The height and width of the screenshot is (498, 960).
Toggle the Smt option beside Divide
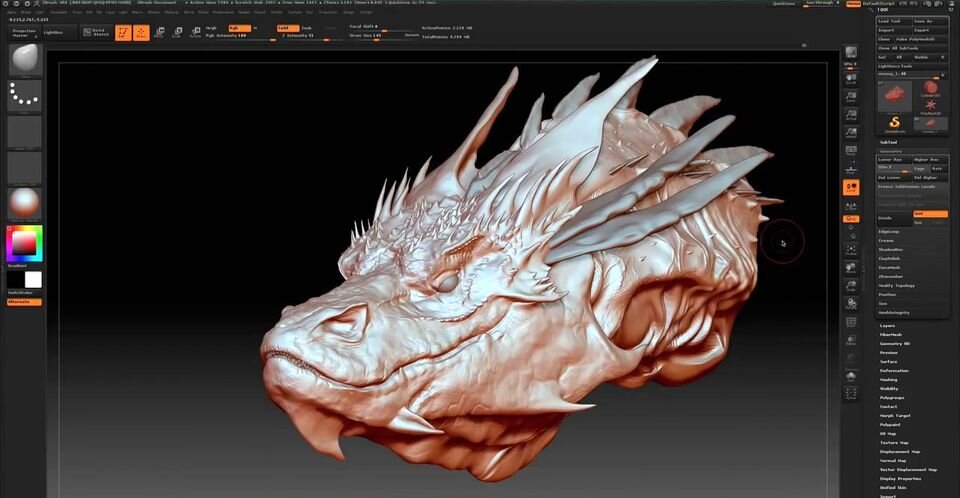tap(931, 214)
